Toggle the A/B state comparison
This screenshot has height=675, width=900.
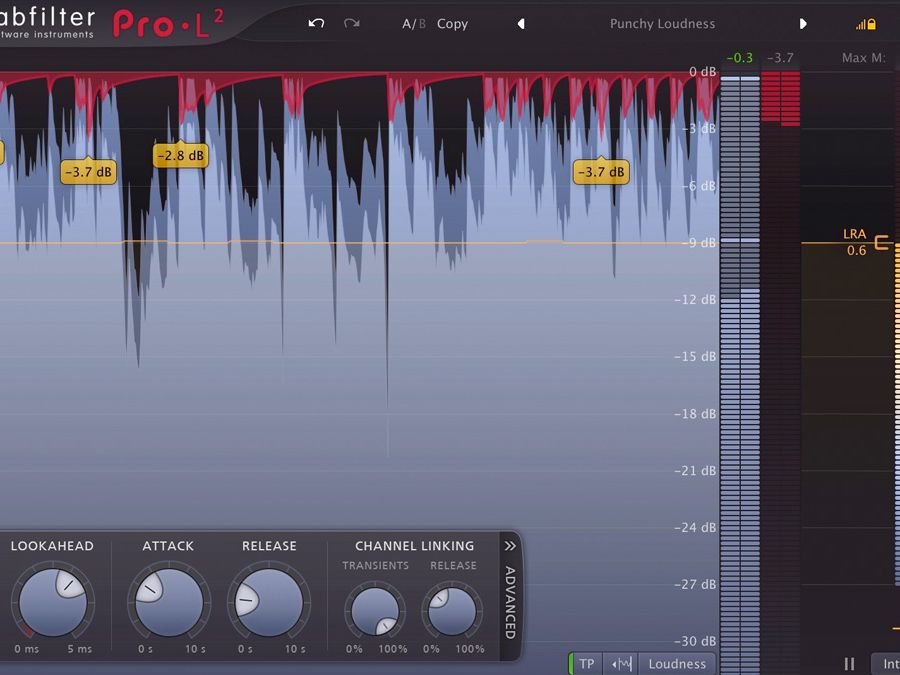tap(413, 24)
